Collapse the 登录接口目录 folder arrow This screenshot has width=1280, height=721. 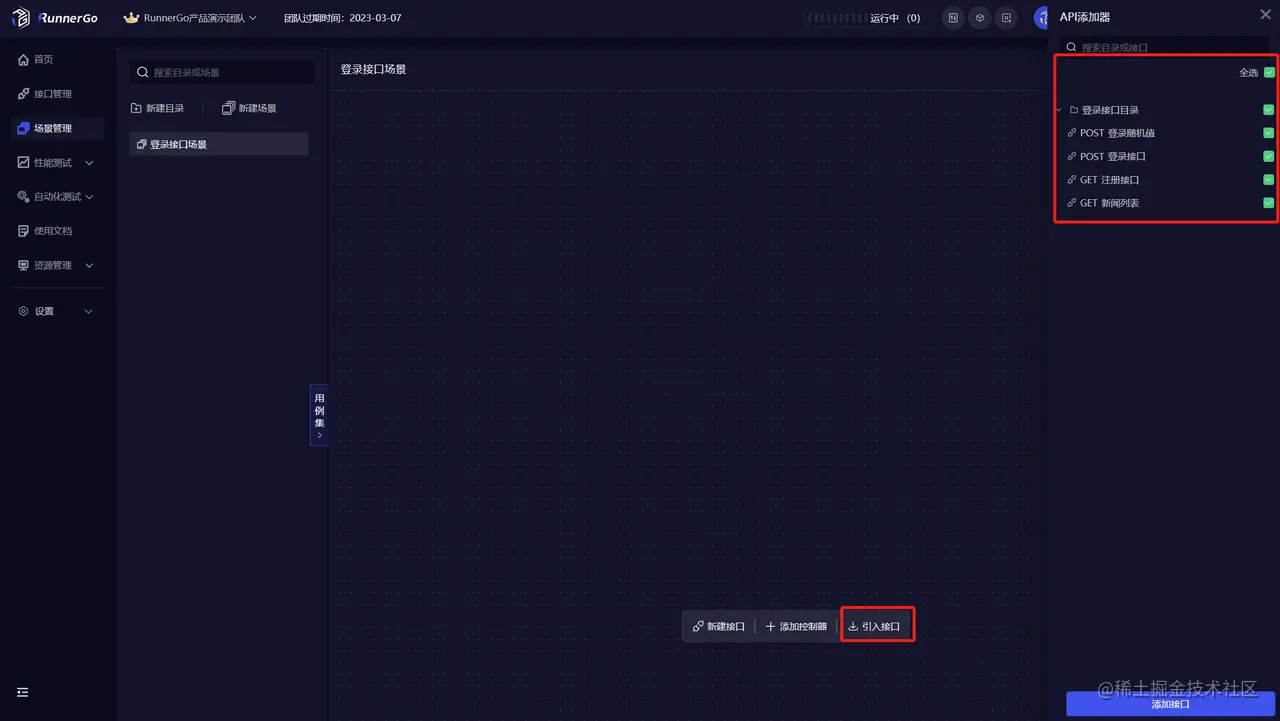(1059, 110)
